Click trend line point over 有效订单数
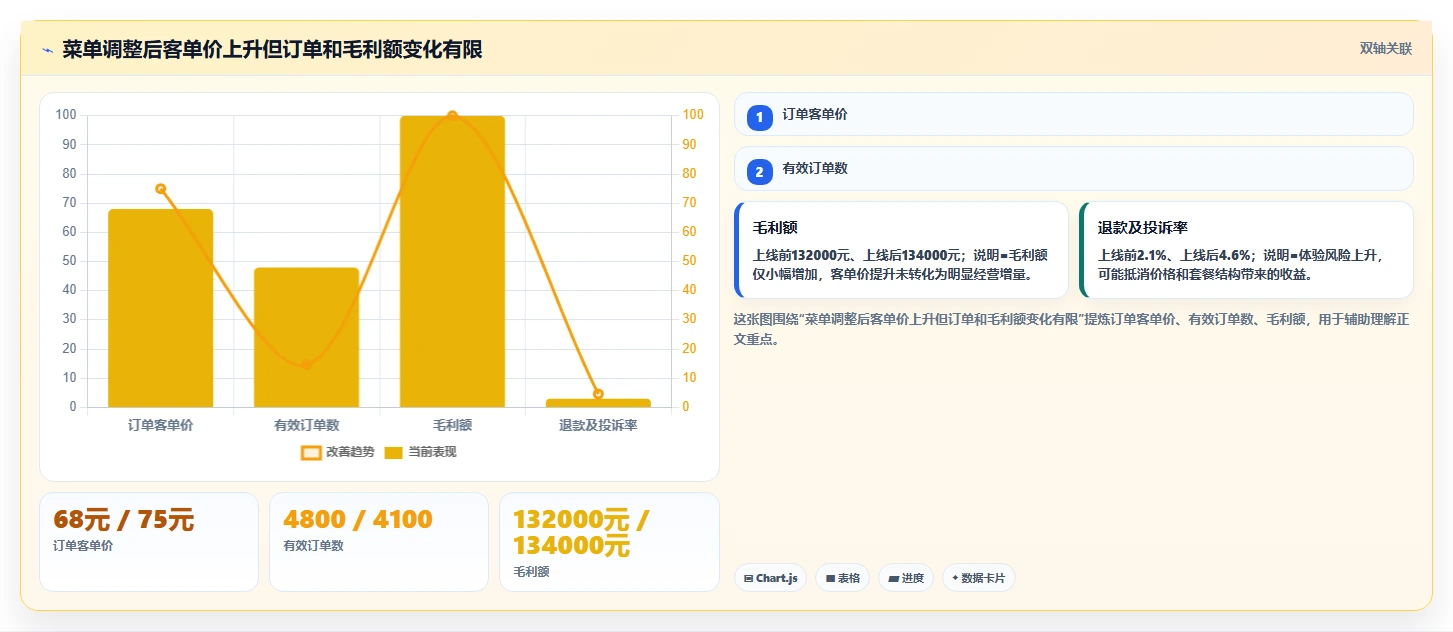The width and height of the screenshot is (1453, 632). 306,365
